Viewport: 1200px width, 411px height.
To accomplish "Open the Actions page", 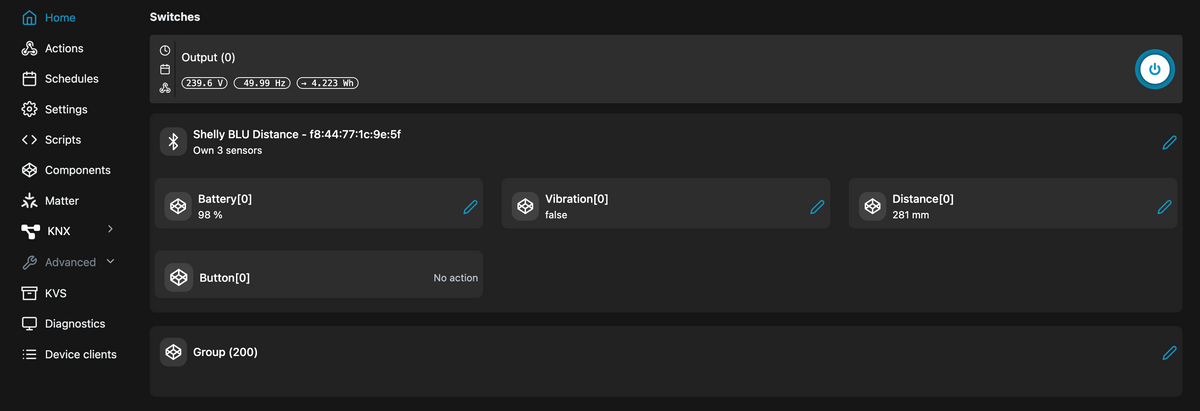I will pyautogui.click(x=63, y=48).
